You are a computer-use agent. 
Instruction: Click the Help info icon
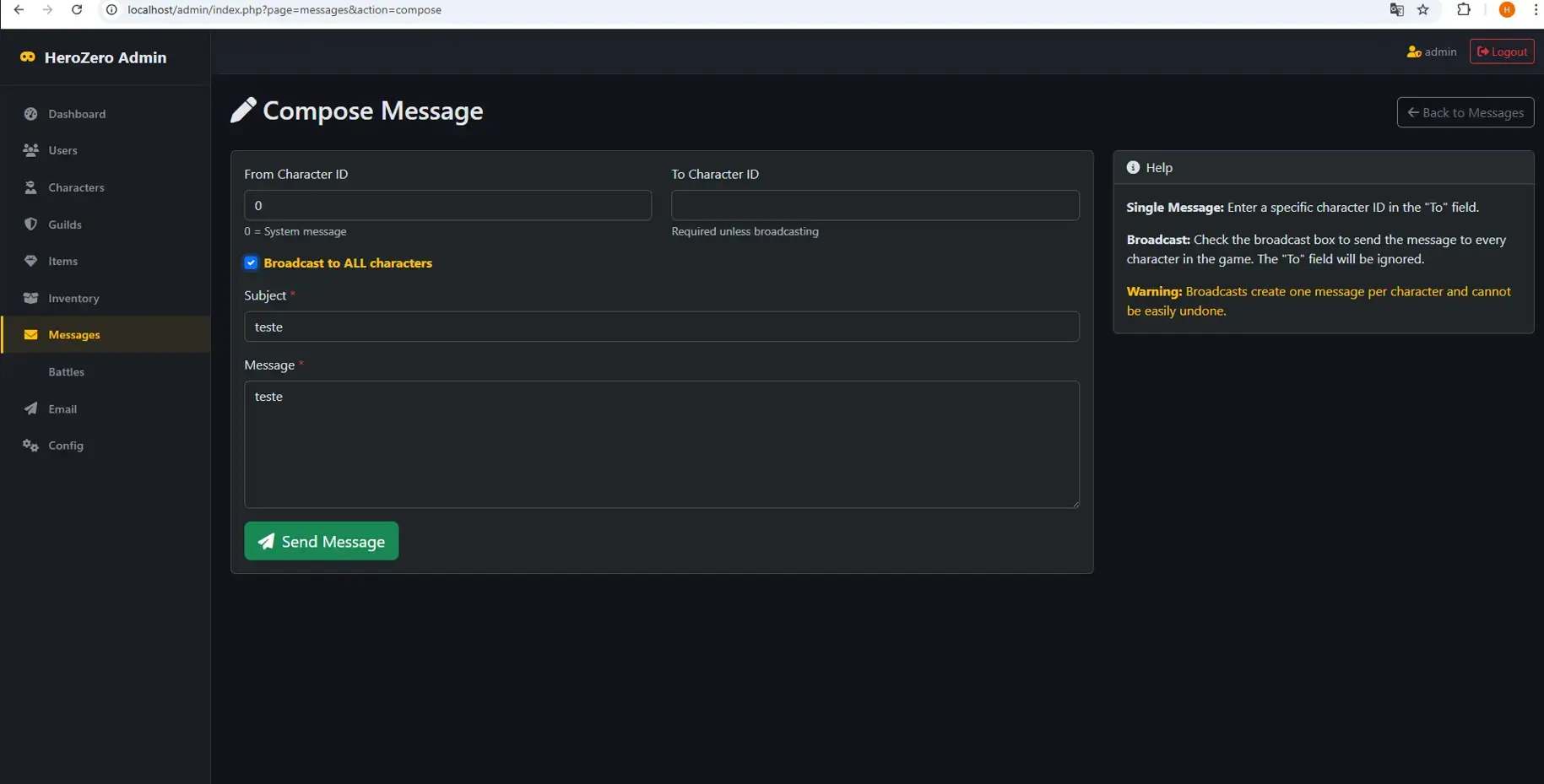(x=1133, y=167)
